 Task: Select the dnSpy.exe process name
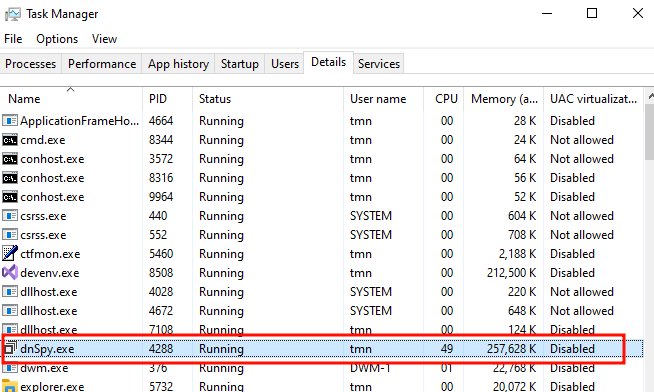point(47,349)
